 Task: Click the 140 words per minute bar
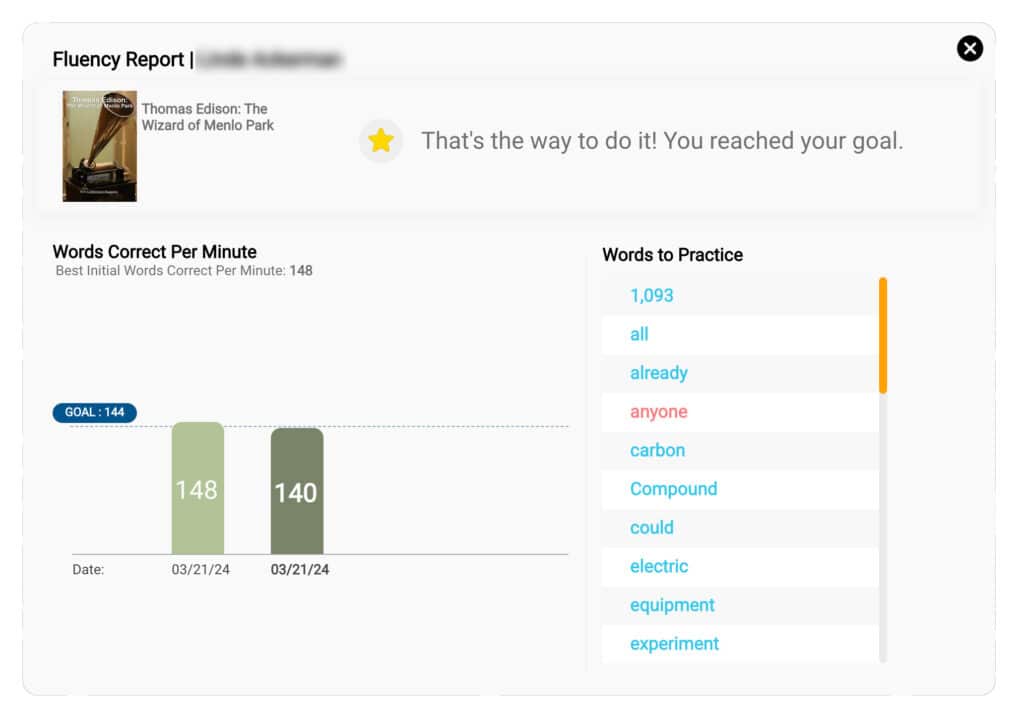pyautogui.click(x=296, y=491)
